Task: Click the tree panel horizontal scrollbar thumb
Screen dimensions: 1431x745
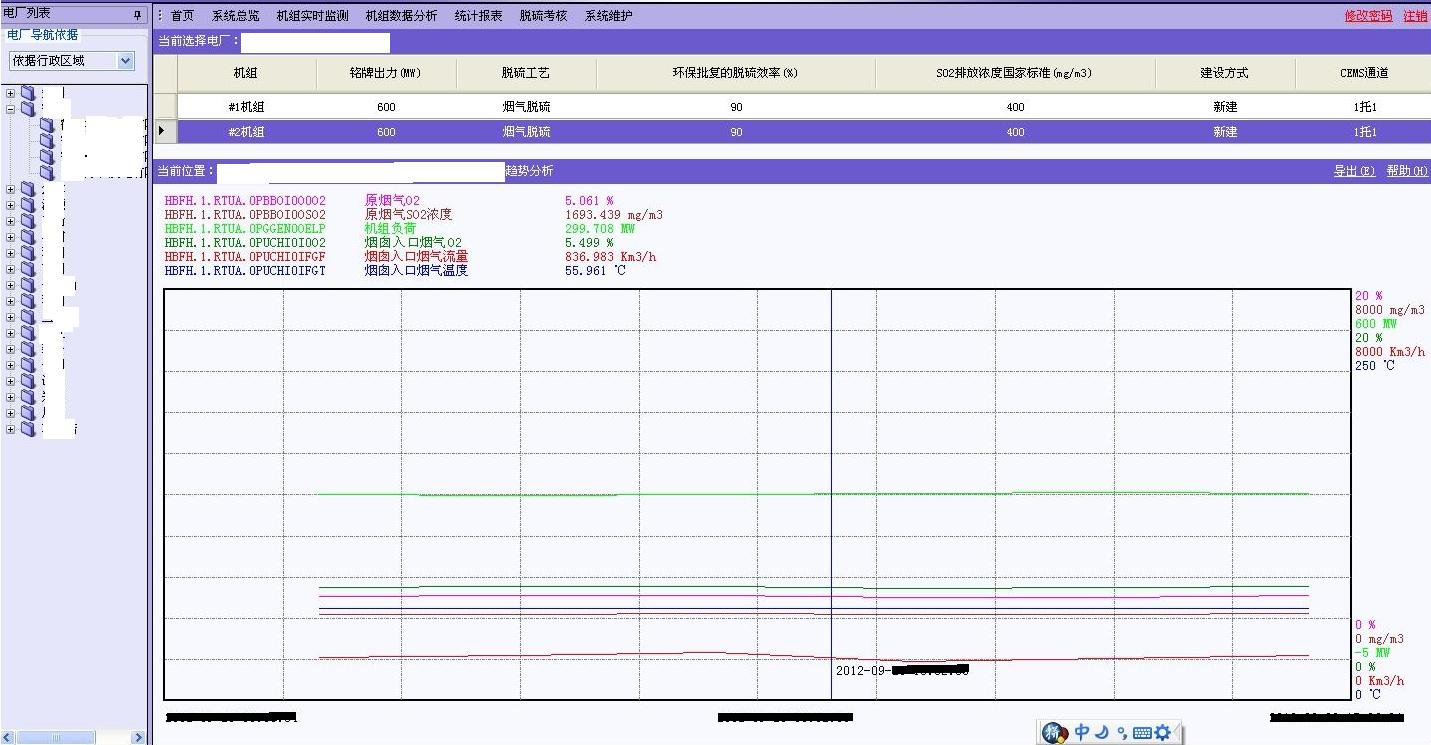Action: pyautogui.click(x=57, y=737)
